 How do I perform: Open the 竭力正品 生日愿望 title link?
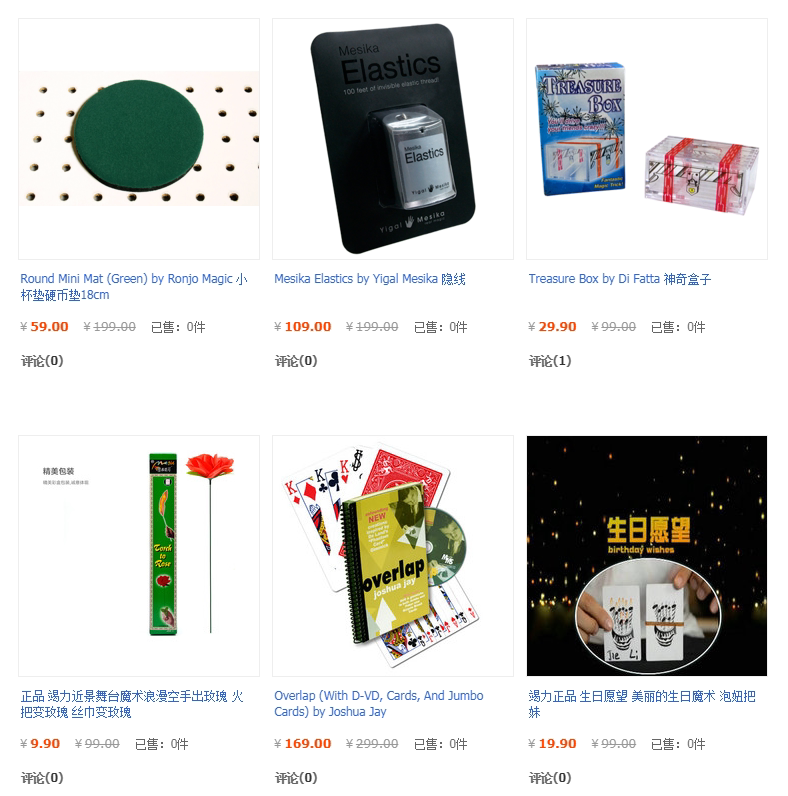pyautogui.click(x=642, y=704)
